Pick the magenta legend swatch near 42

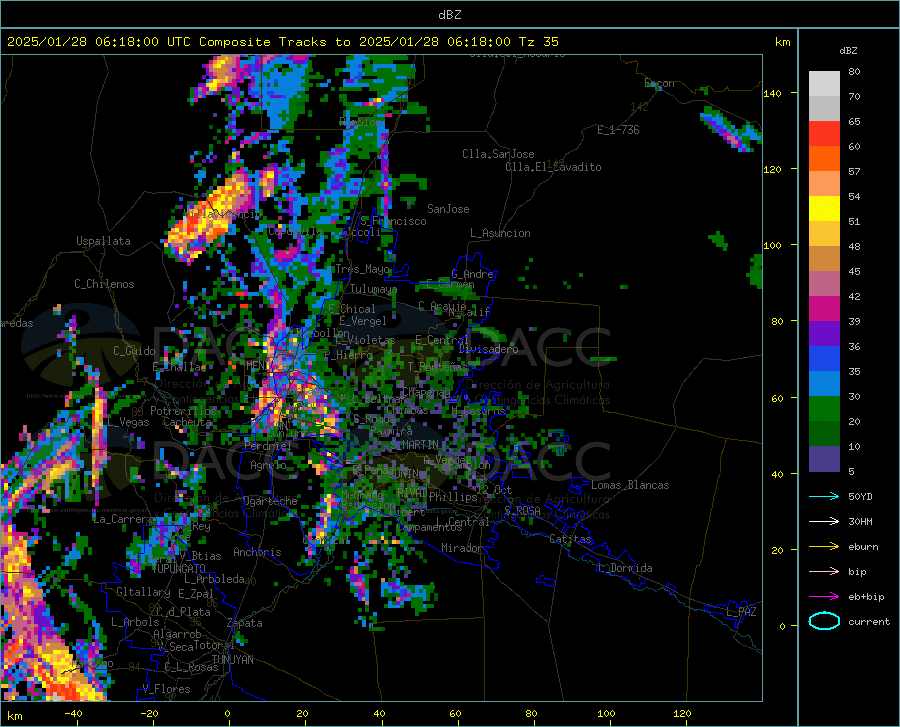coord(824,309)
